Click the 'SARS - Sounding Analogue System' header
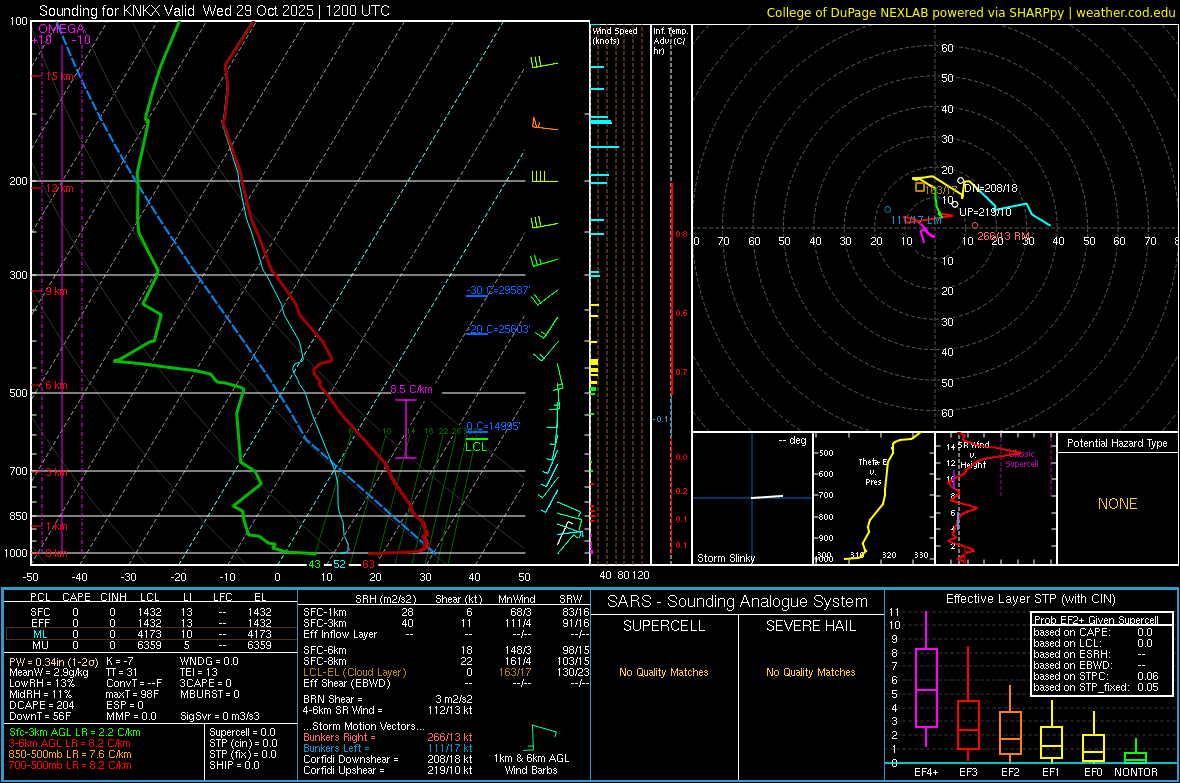The image size is (1180, 783). point(738,602)
